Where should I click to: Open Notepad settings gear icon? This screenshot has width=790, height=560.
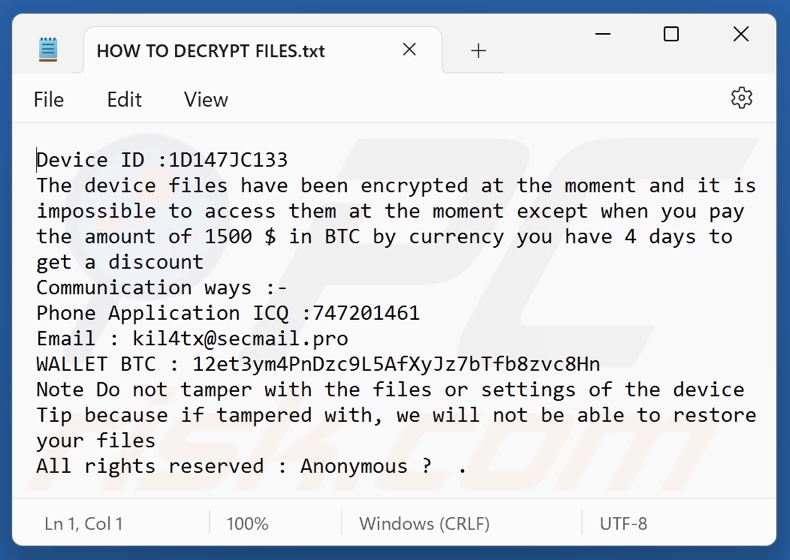pyautogui.click(x=741, y=98)
